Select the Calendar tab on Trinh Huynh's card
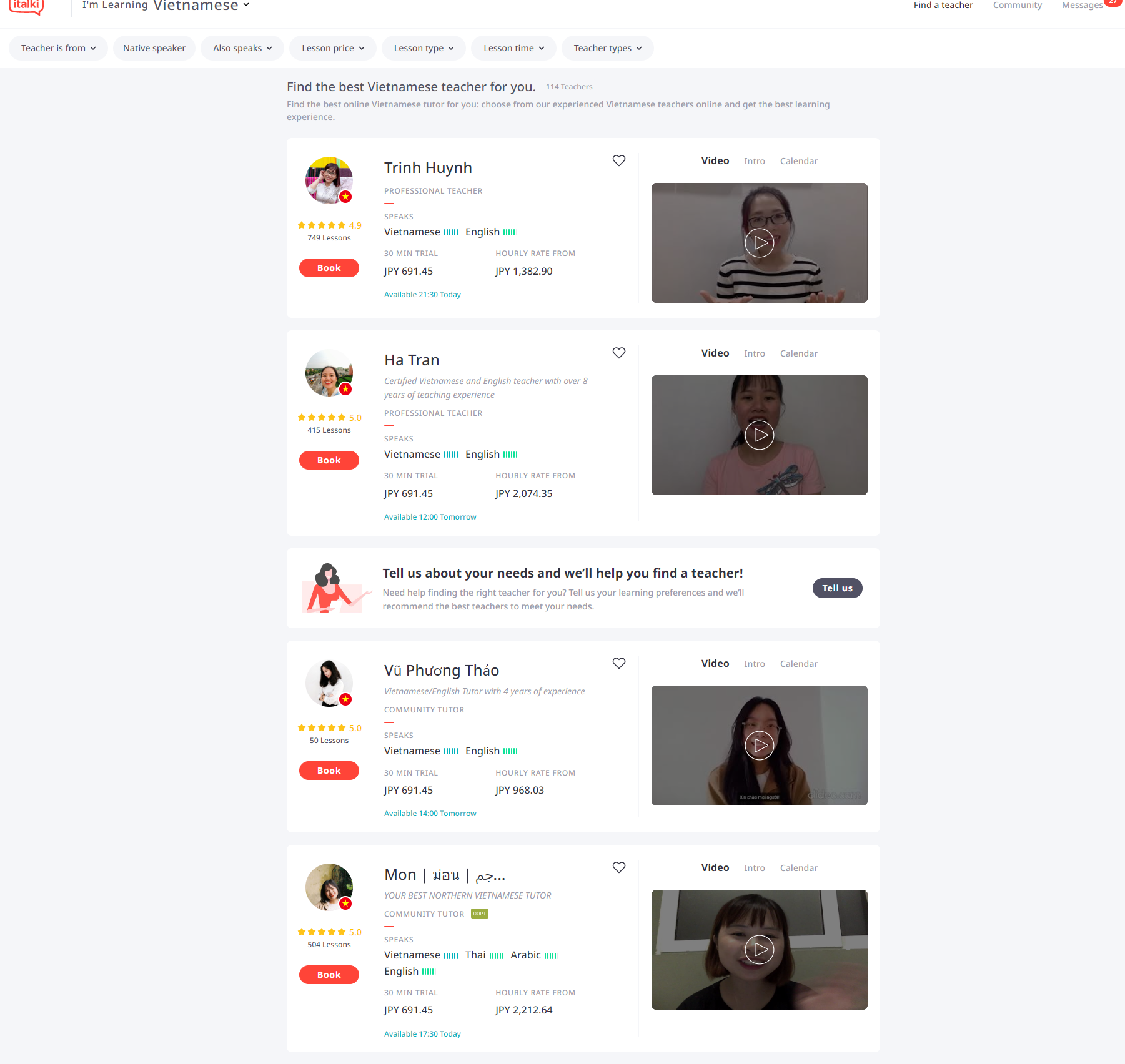 pos(799,161)
